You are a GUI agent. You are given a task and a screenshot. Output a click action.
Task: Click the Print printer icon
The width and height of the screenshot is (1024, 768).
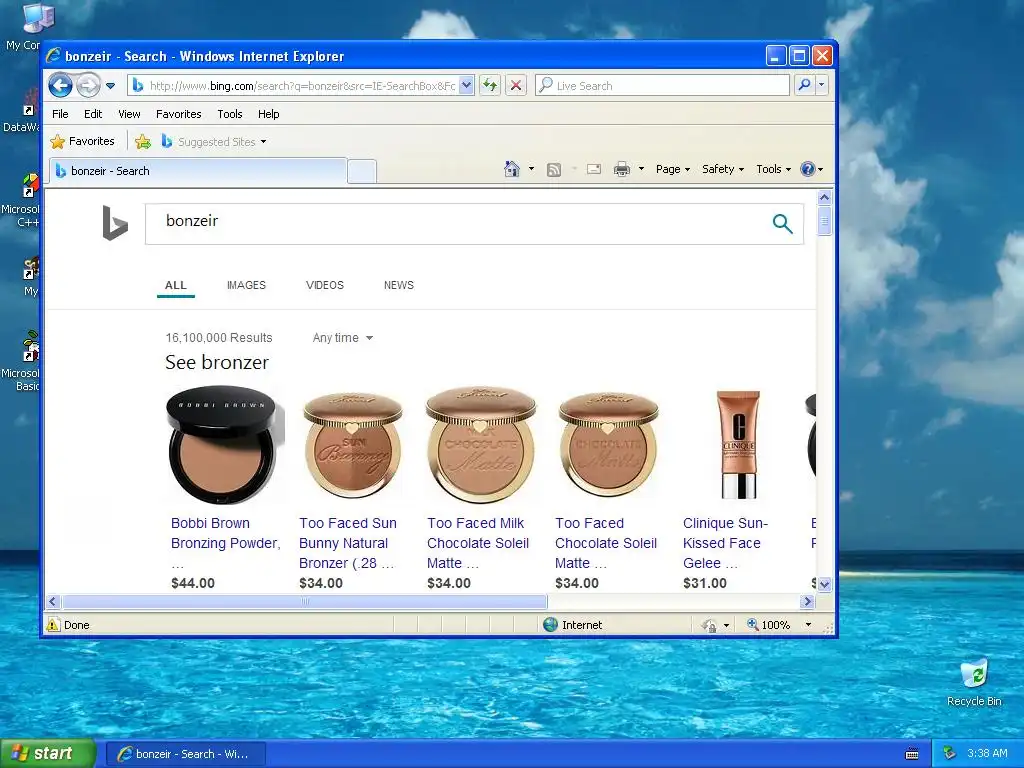pyautogui.click(x=622, y=169)
